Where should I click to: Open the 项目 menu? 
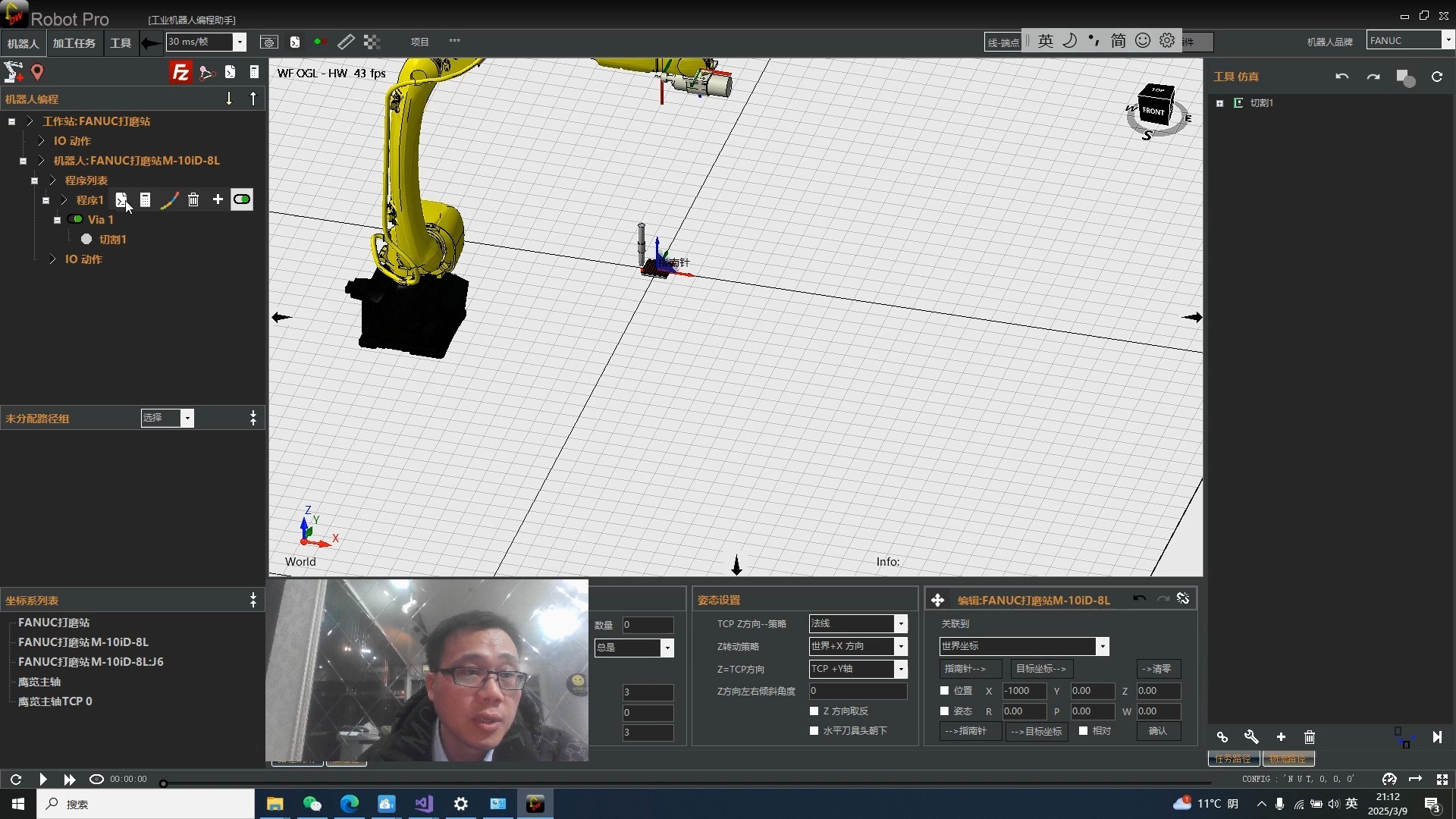[420, 42]
